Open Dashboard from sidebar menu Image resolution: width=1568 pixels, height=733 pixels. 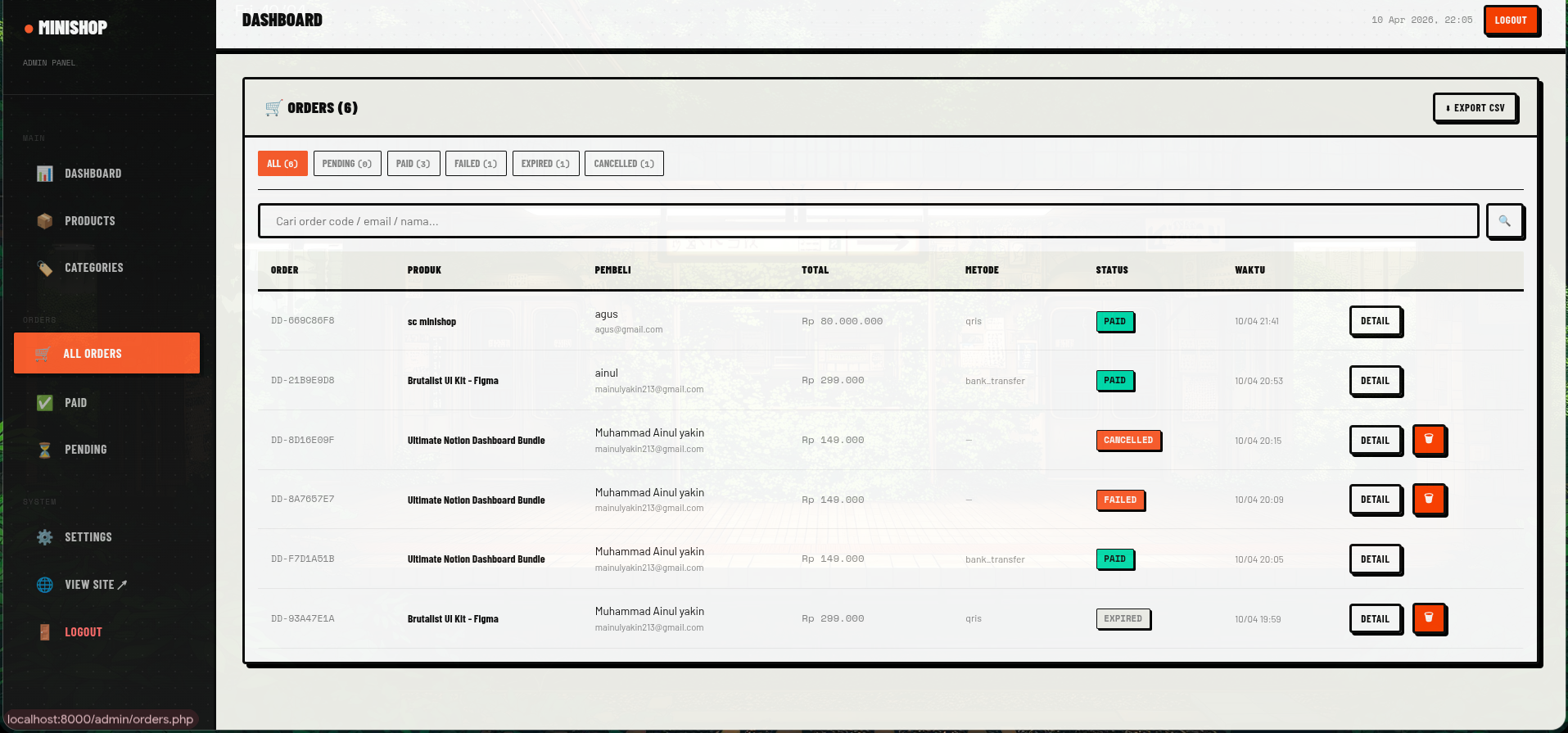click(x=106, y=174)
